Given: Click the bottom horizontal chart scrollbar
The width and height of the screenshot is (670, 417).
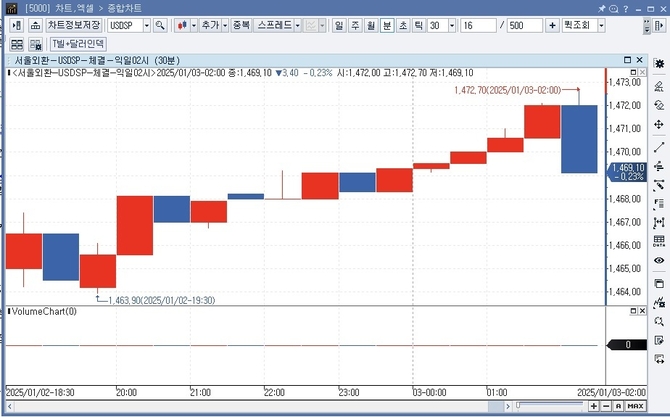Looking at the screenshot, I should pos(550,406).
